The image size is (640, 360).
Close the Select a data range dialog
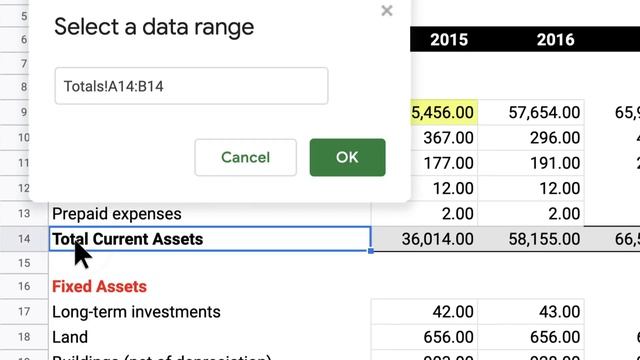point(387,11)
